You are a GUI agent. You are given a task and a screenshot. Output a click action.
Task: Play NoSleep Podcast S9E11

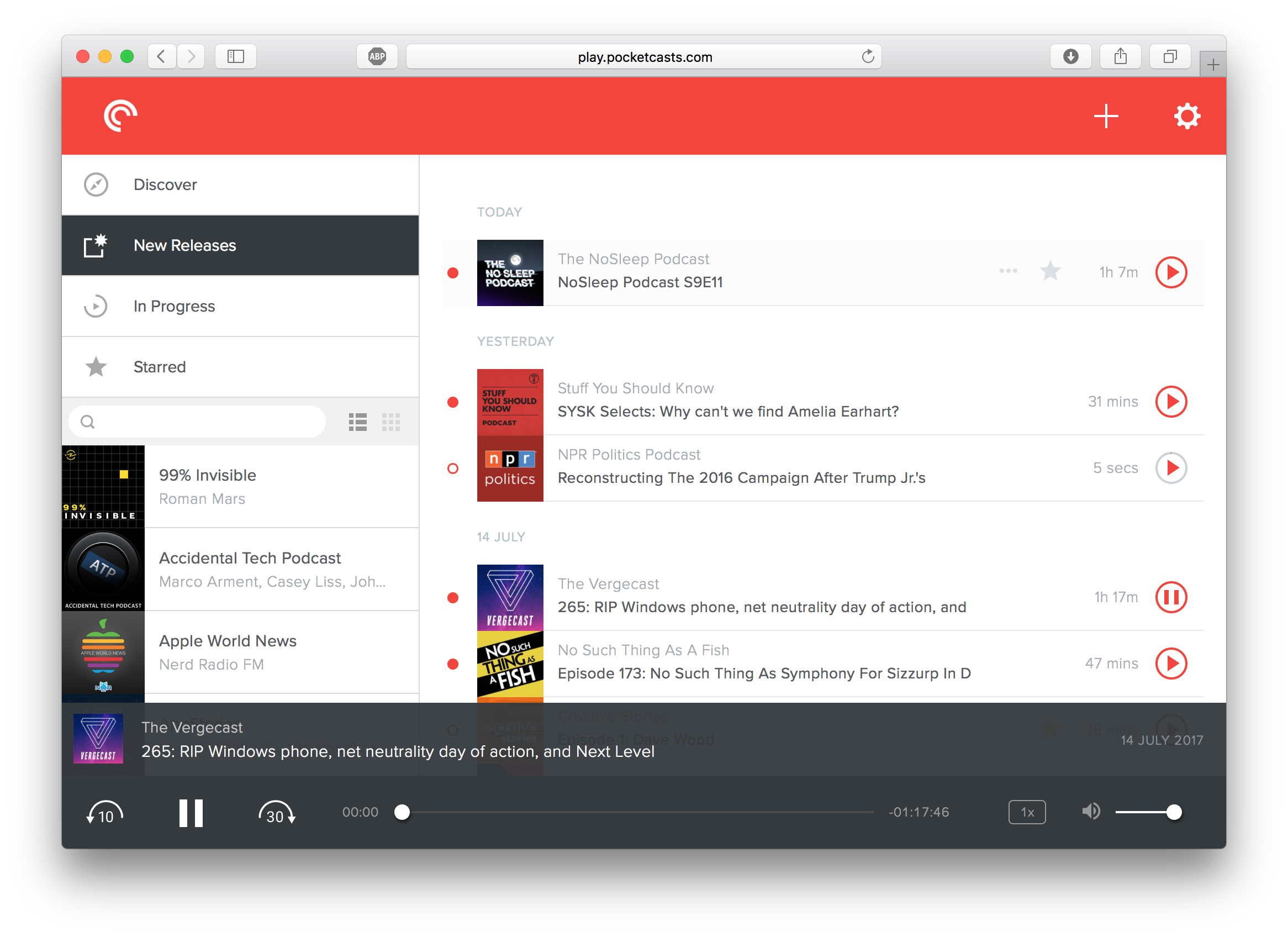pos(1171,273)
